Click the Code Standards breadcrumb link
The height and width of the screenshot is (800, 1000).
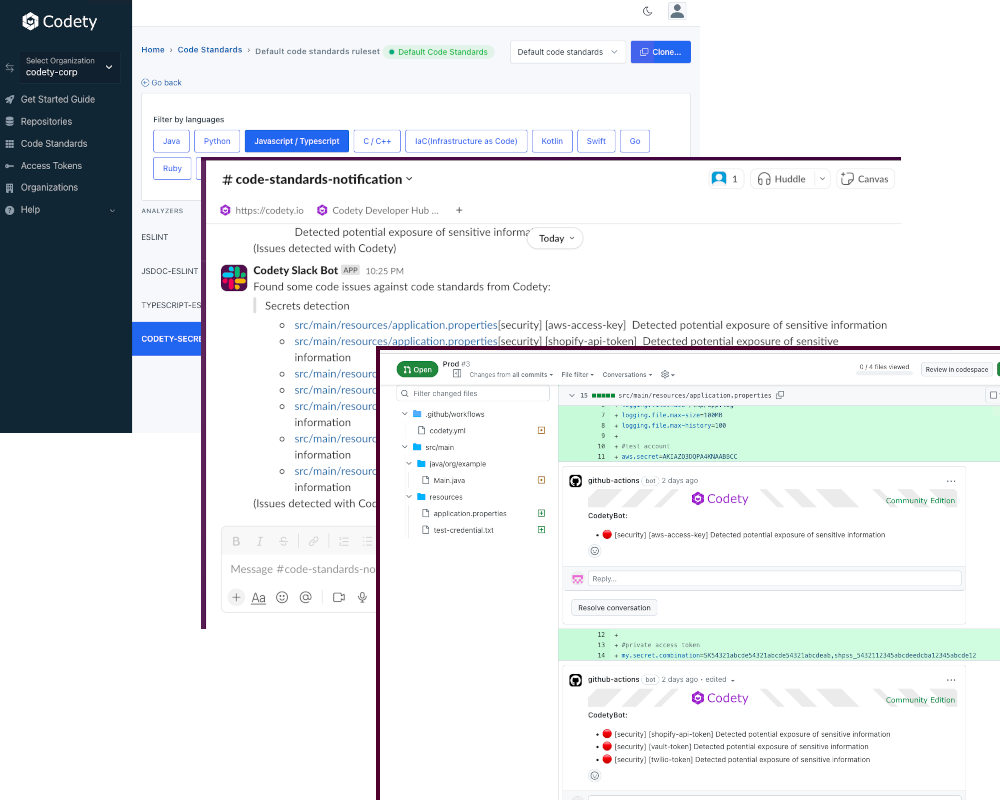coord(210,50)
